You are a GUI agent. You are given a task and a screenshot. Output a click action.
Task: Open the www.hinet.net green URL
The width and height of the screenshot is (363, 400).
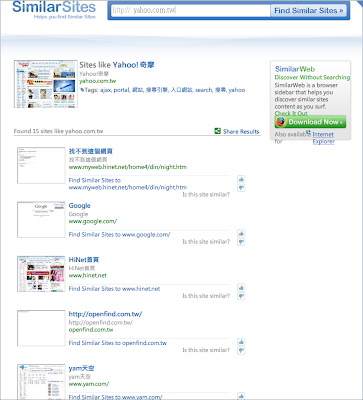(88, 276)
